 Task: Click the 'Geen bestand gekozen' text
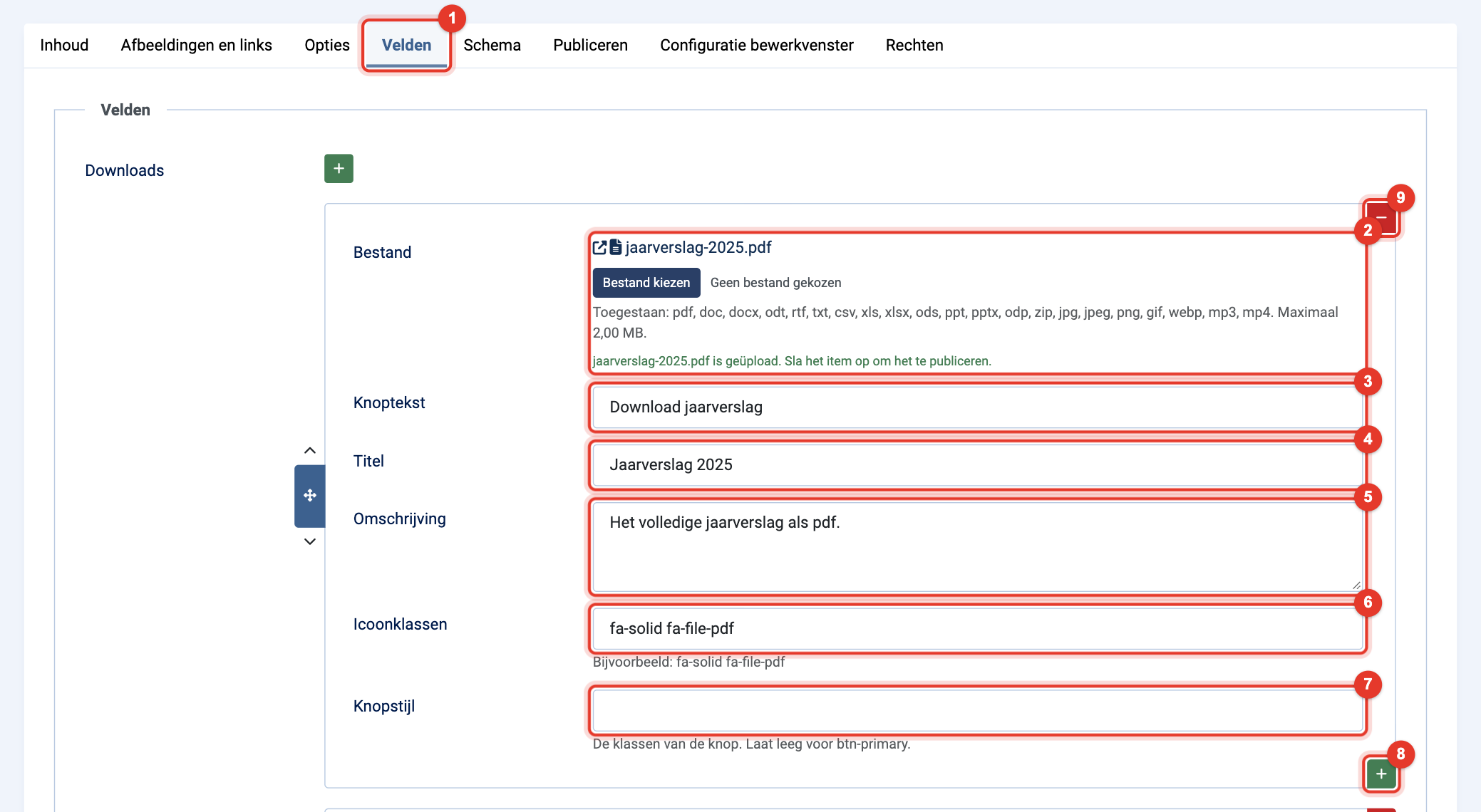coord(775,283)
